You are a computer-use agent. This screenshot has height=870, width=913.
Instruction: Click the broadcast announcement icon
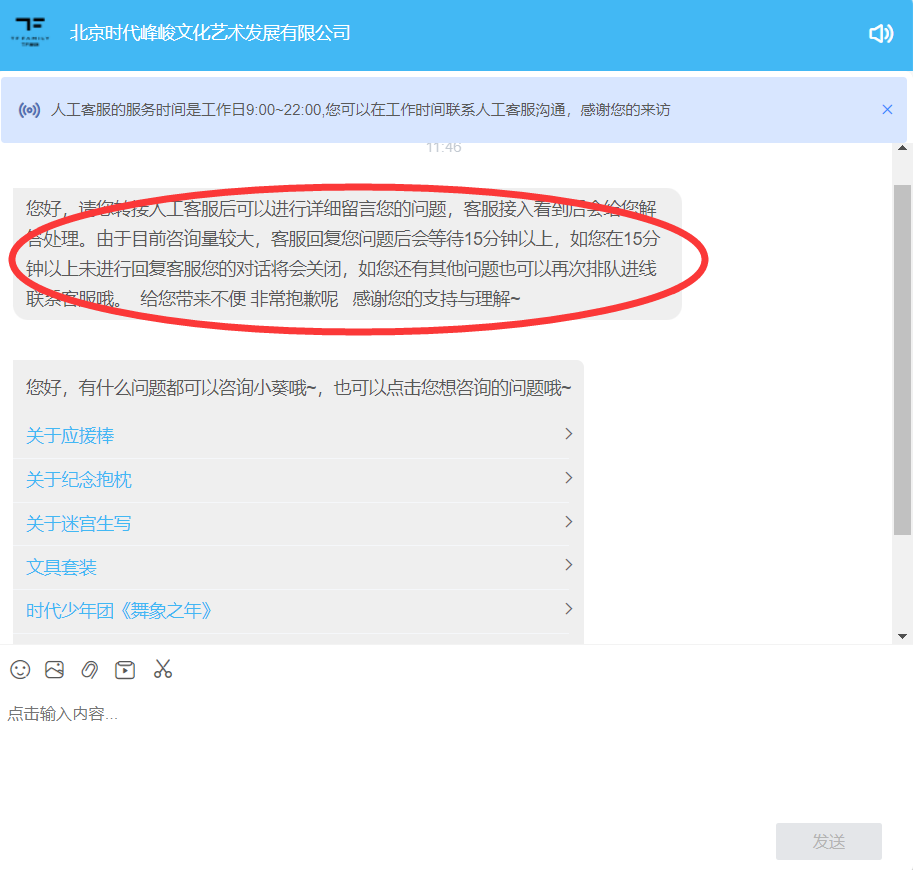tap(29, 109)
